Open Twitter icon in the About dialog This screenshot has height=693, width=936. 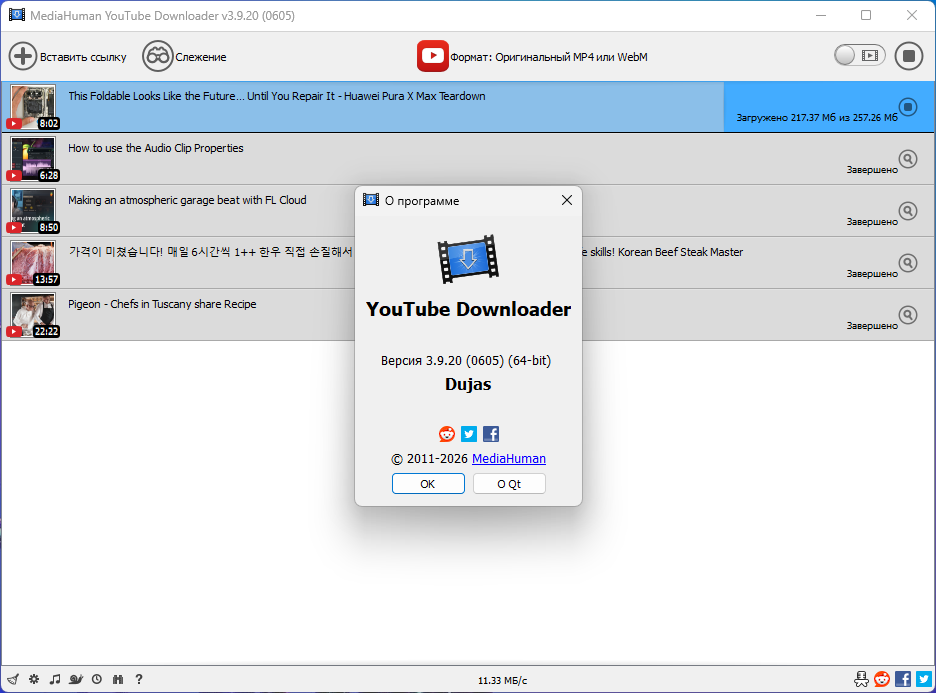(x=469, y=434)
